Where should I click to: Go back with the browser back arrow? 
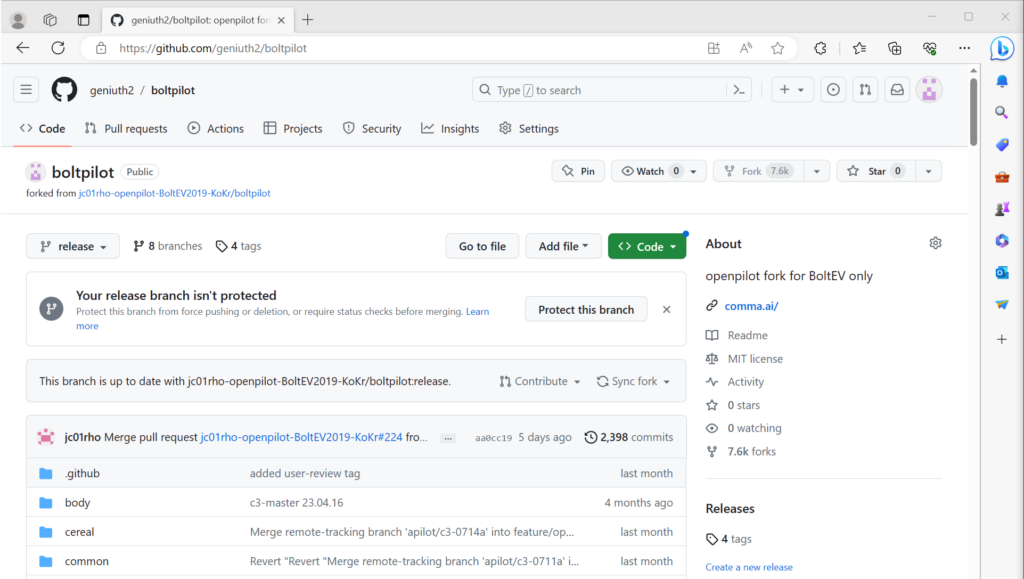[x=23, y=48]
